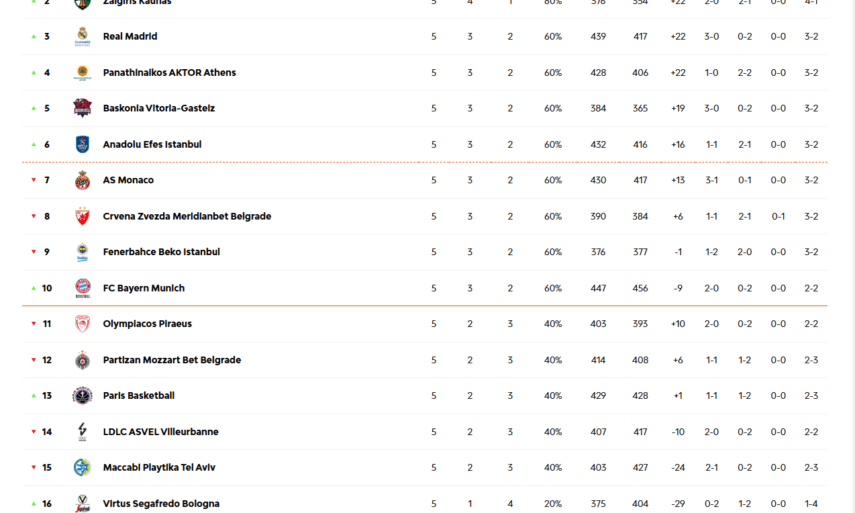Screen dimensions: 855x513
Task: Open the AS Monaco team page
Action: [128, 180]
